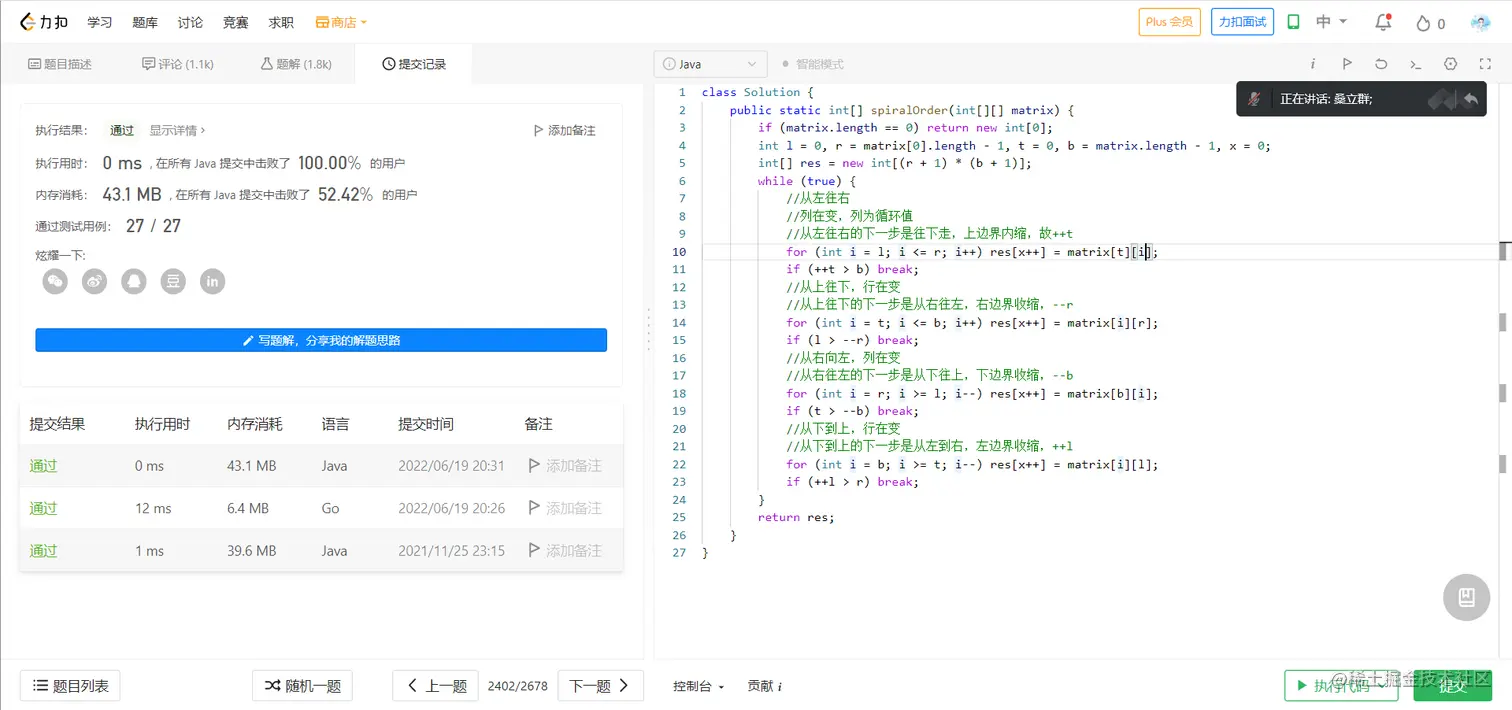This screenshot has width=1512, height=710.
Task: Open the 求职 menu
Action: click(x=281, y=22)
